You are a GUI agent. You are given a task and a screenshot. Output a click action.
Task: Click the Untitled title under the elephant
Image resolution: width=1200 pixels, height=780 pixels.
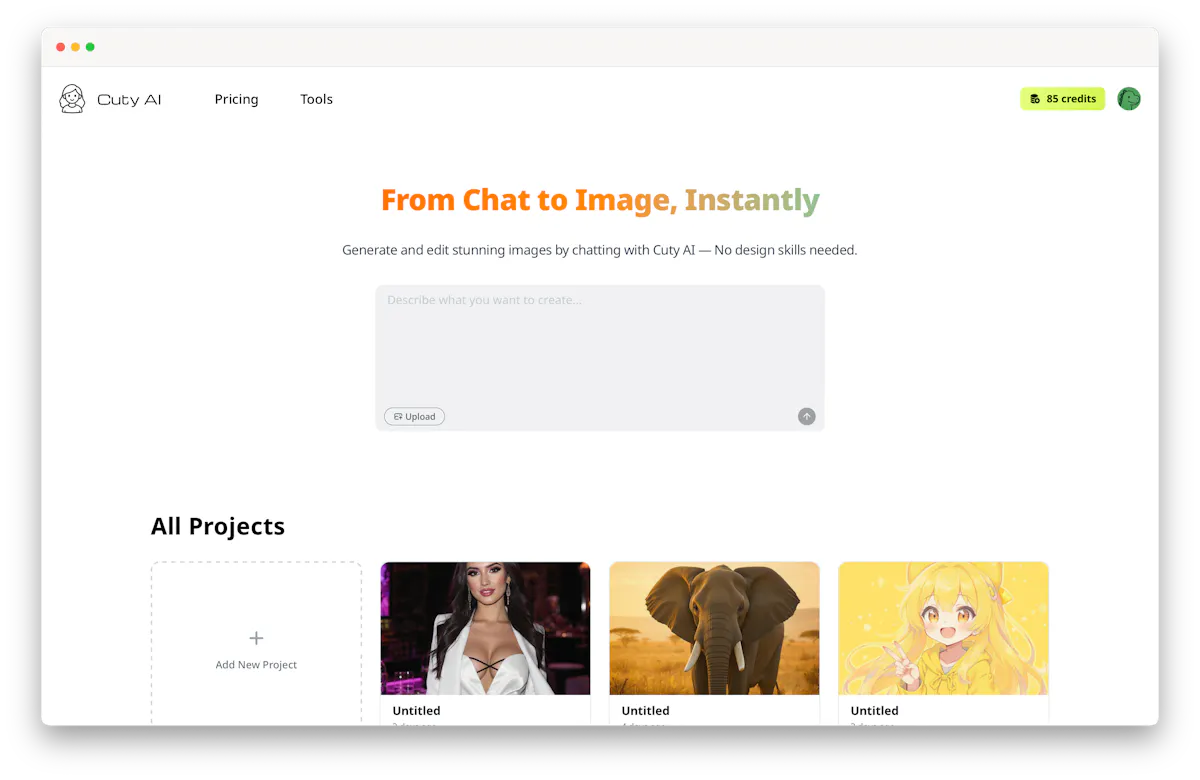point(645,711)
